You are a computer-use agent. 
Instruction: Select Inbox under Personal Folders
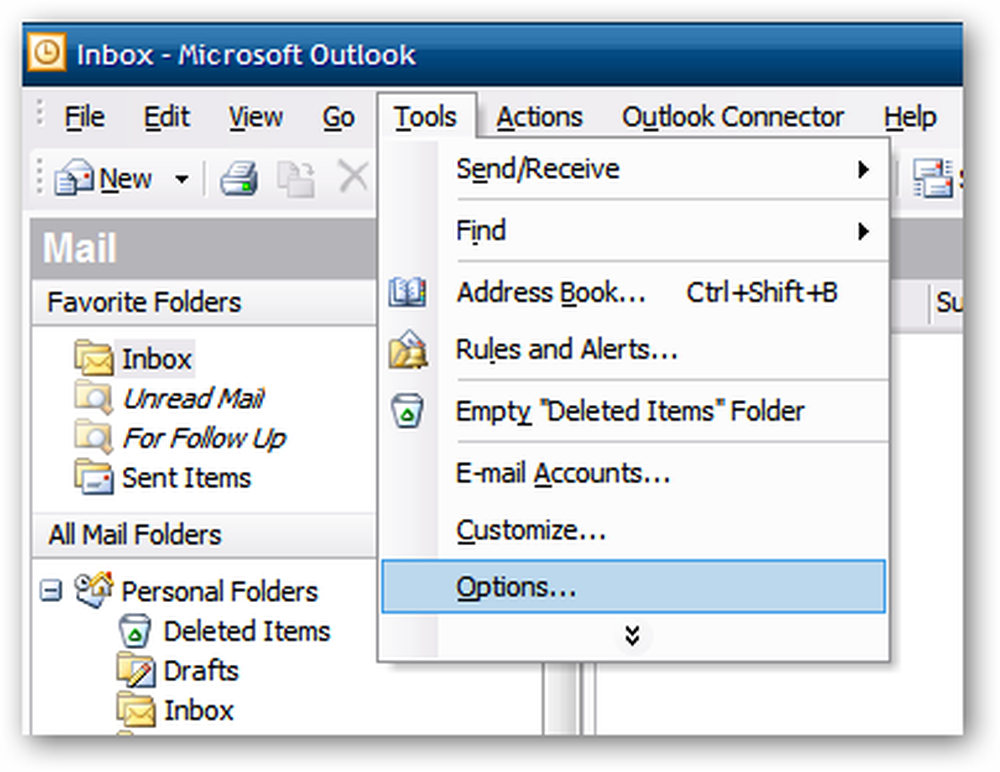click(198, 710)
